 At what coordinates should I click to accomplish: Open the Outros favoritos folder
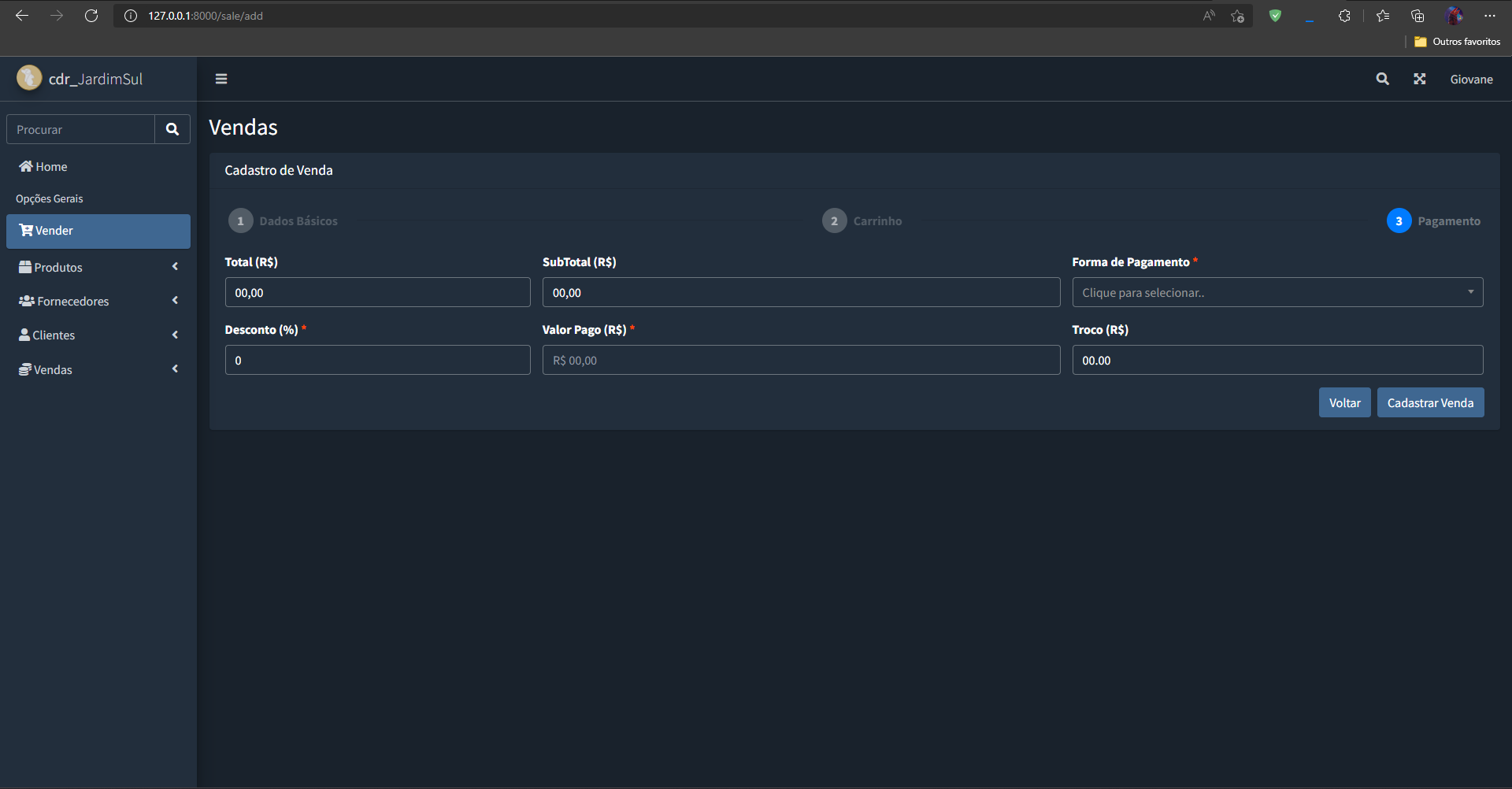(1458, 42)
